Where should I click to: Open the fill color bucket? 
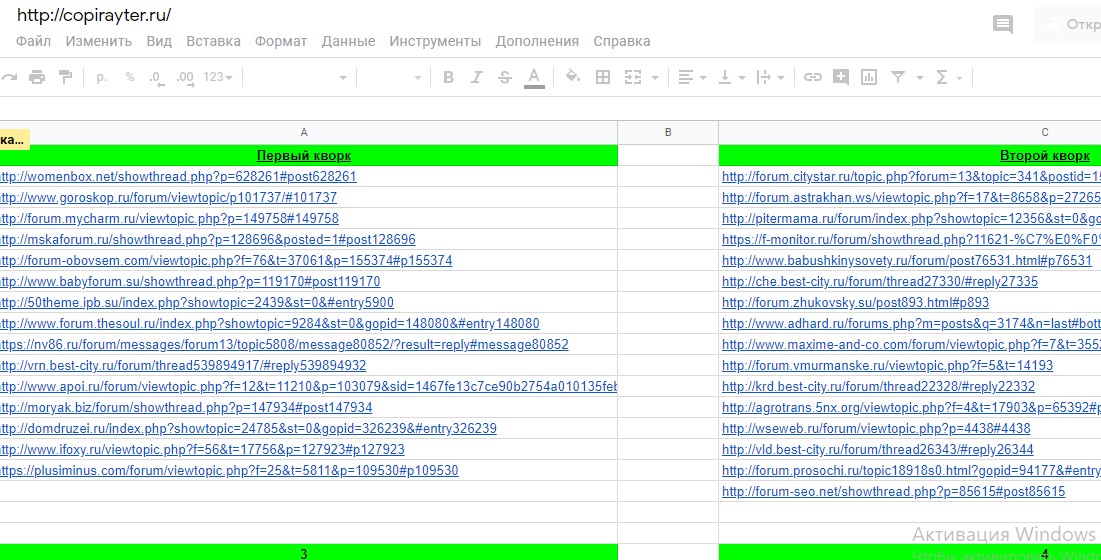coord(573,76)
